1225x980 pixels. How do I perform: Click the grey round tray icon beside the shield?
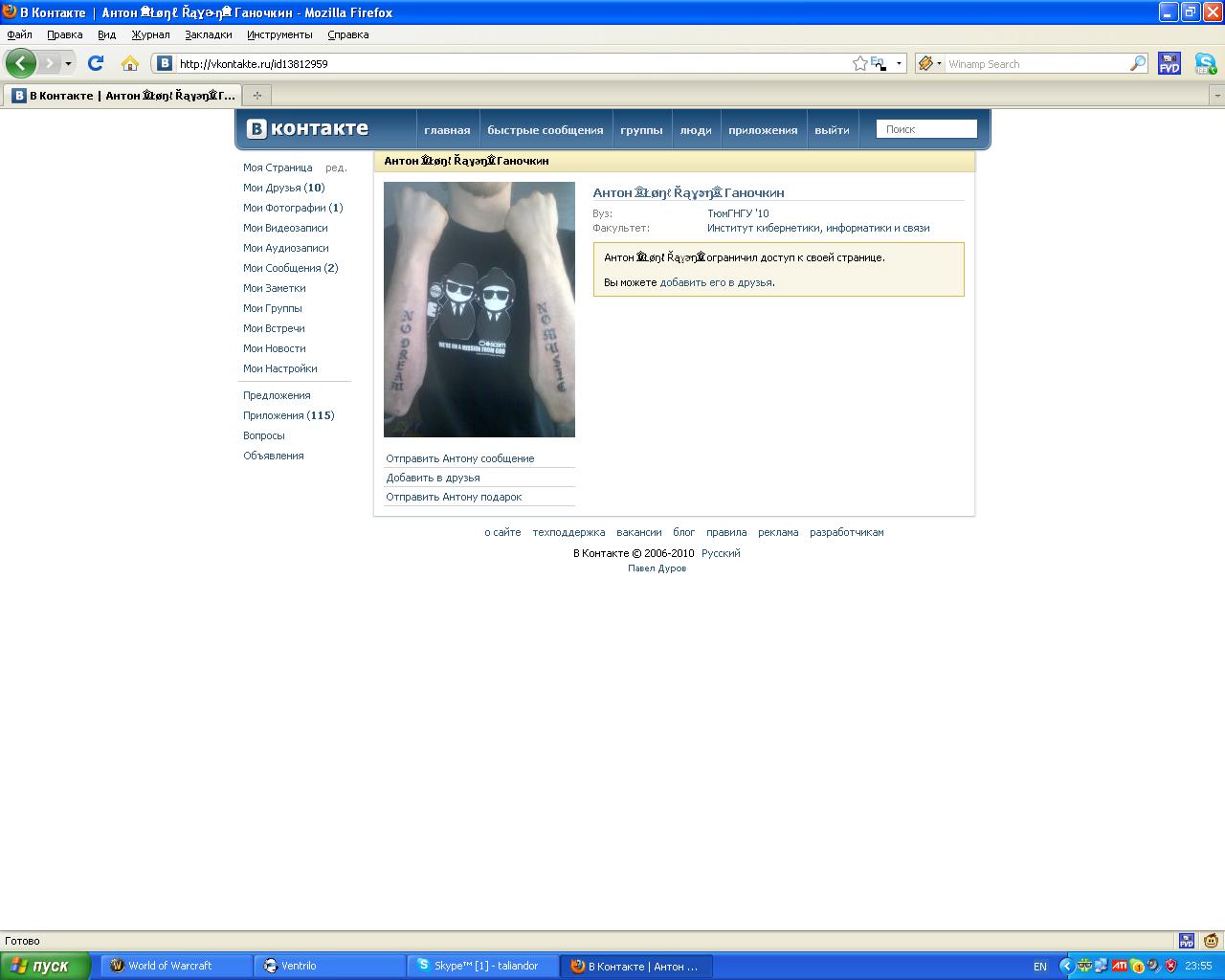tap(1153, 966)
